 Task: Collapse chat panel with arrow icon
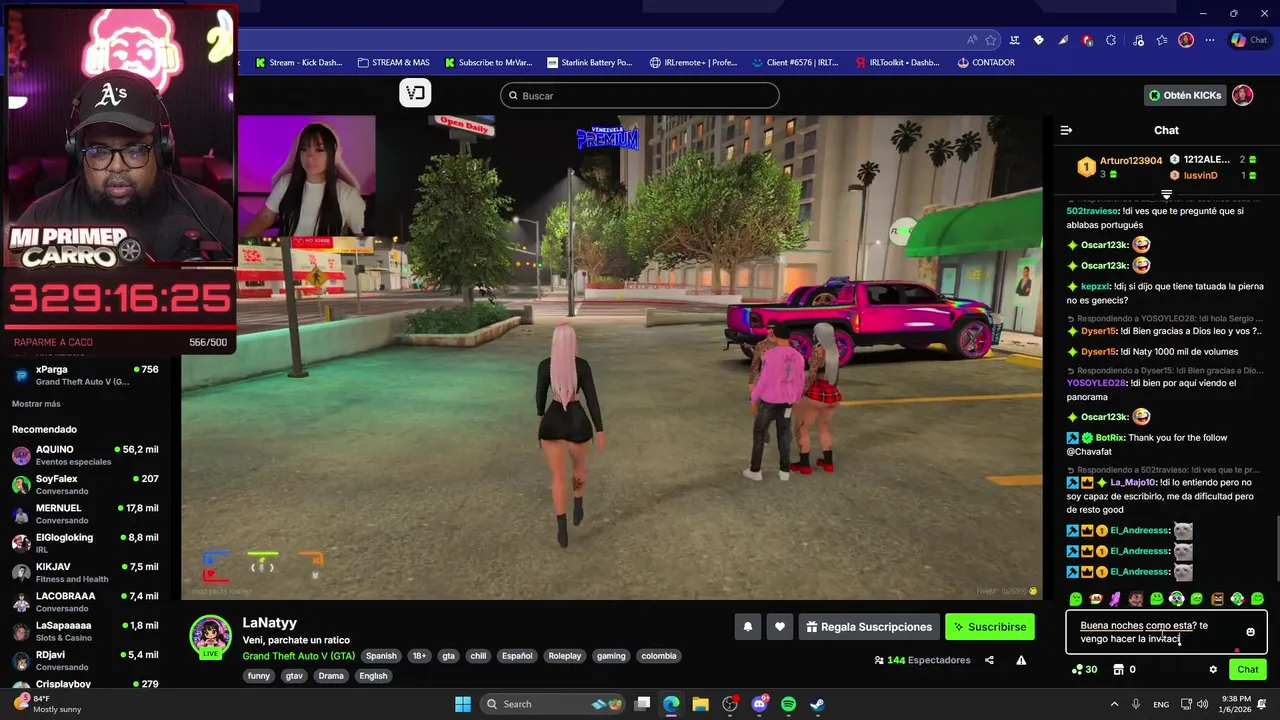[1066, 130]
